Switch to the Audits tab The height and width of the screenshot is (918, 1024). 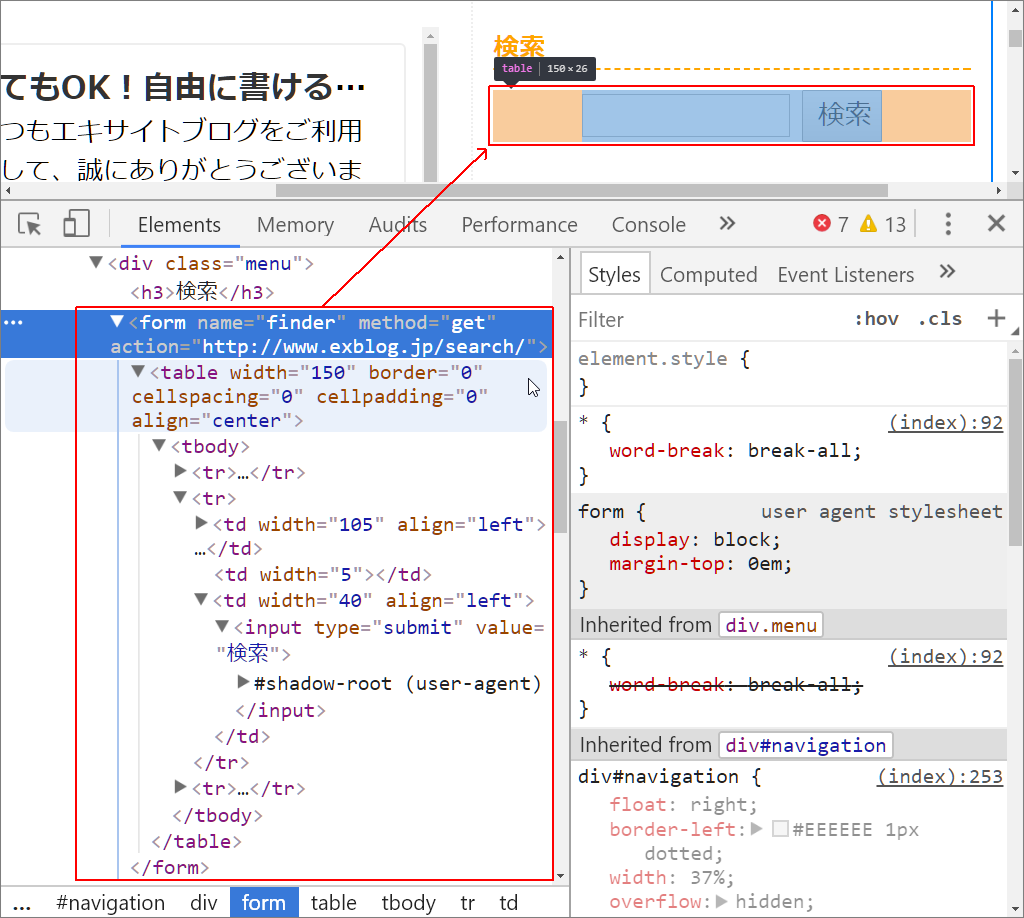[x=398, y=225]
